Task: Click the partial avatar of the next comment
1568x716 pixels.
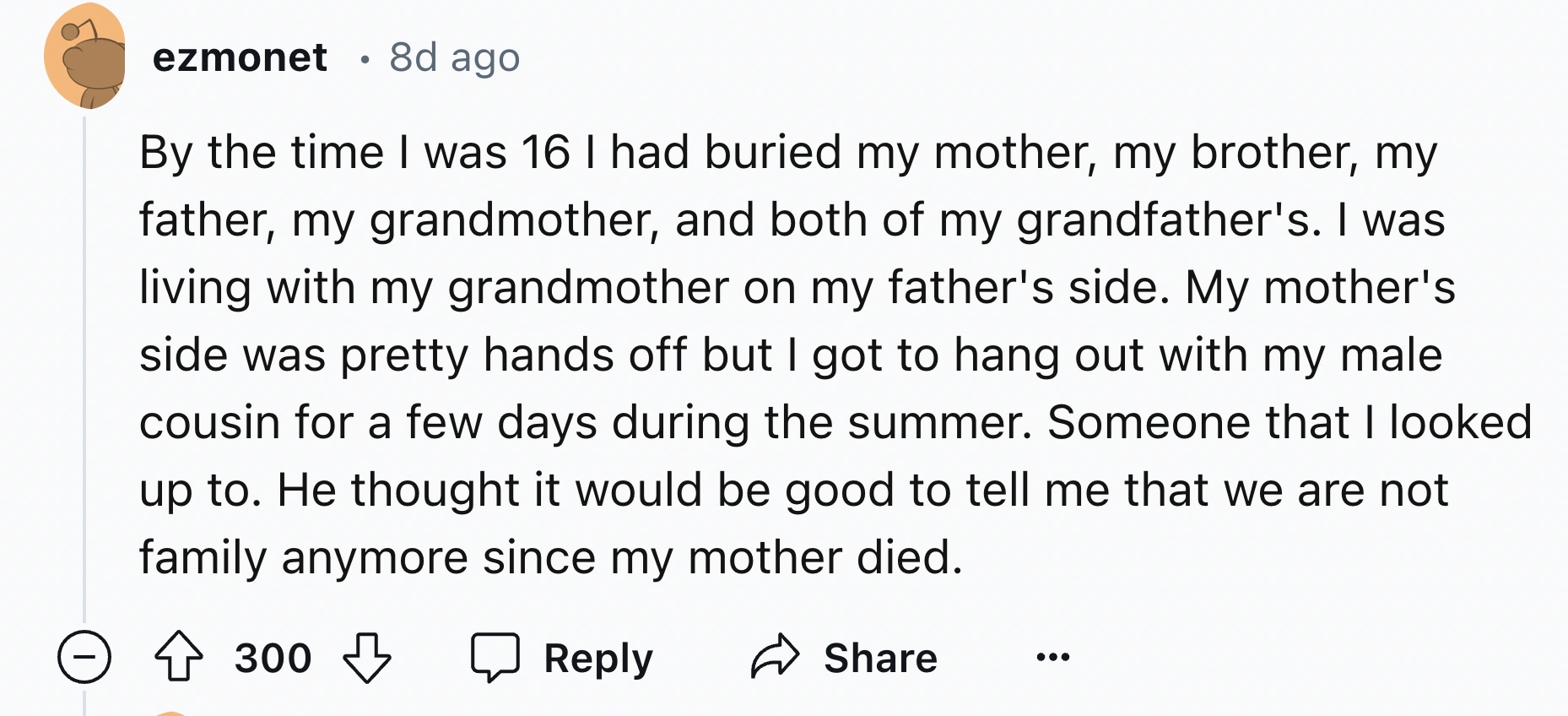Action: pyautogui.click(x=171, y=713)
